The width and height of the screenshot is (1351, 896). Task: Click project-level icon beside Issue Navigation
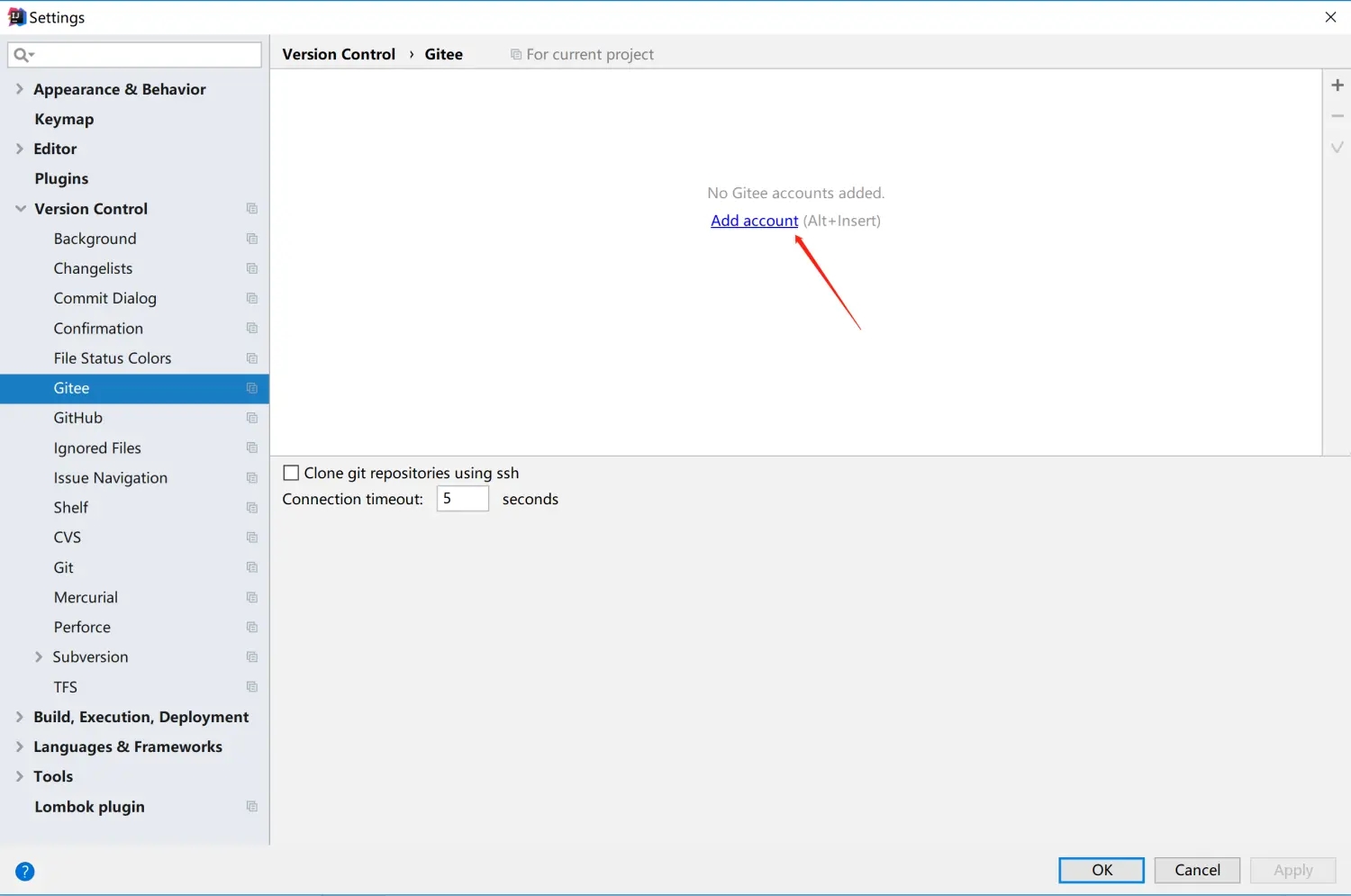(252, 478)
